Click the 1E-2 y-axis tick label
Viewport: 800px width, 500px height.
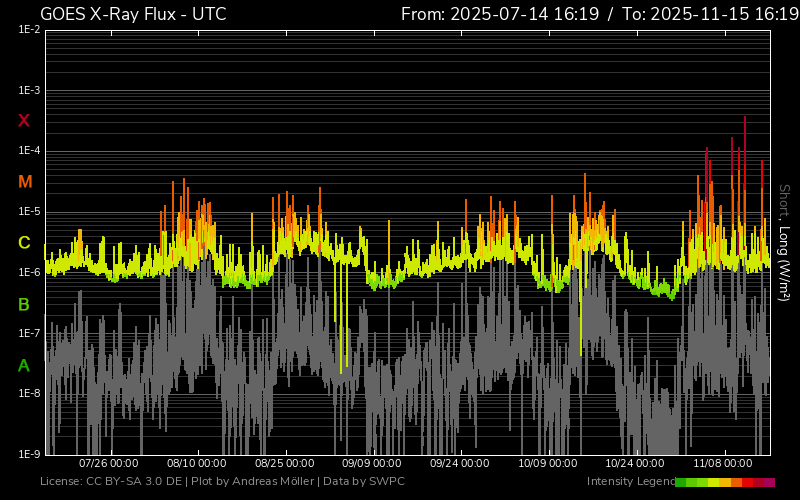[29, 30]
